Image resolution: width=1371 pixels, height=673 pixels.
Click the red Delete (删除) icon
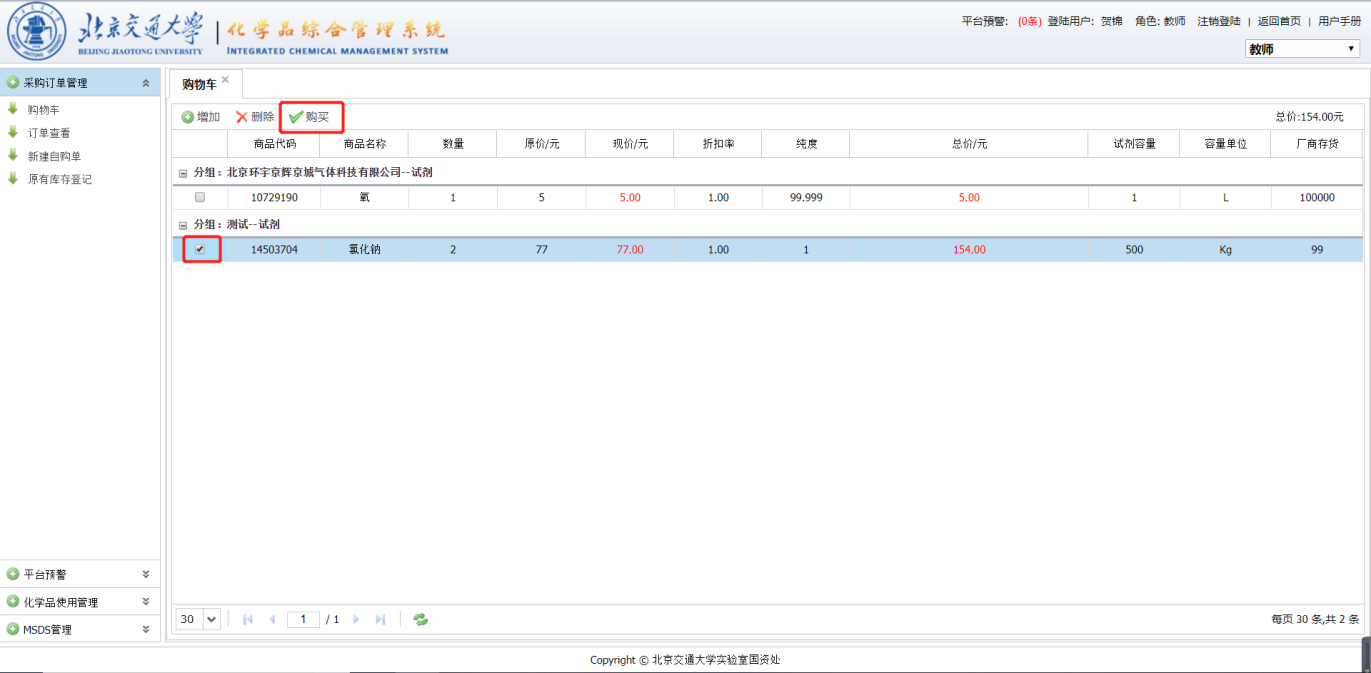point(241,117)
